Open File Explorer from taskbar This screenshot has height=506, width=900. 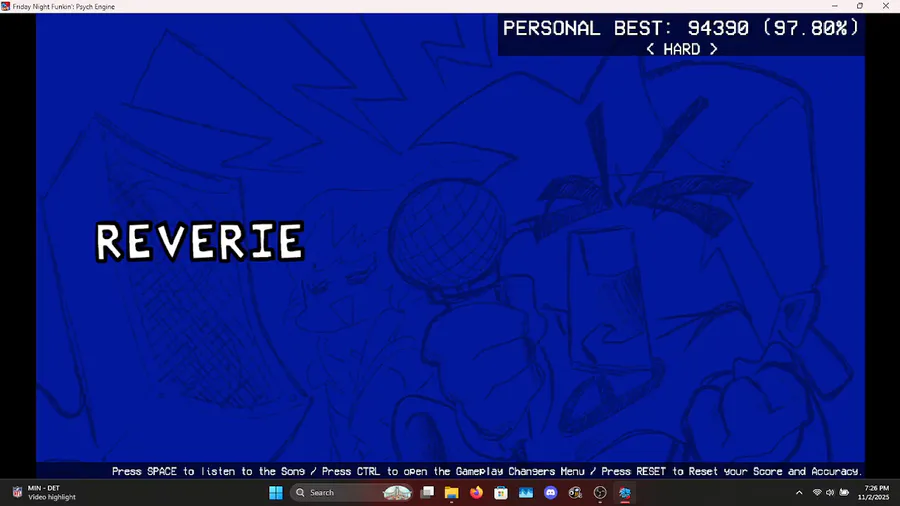(x=452, y=492)
